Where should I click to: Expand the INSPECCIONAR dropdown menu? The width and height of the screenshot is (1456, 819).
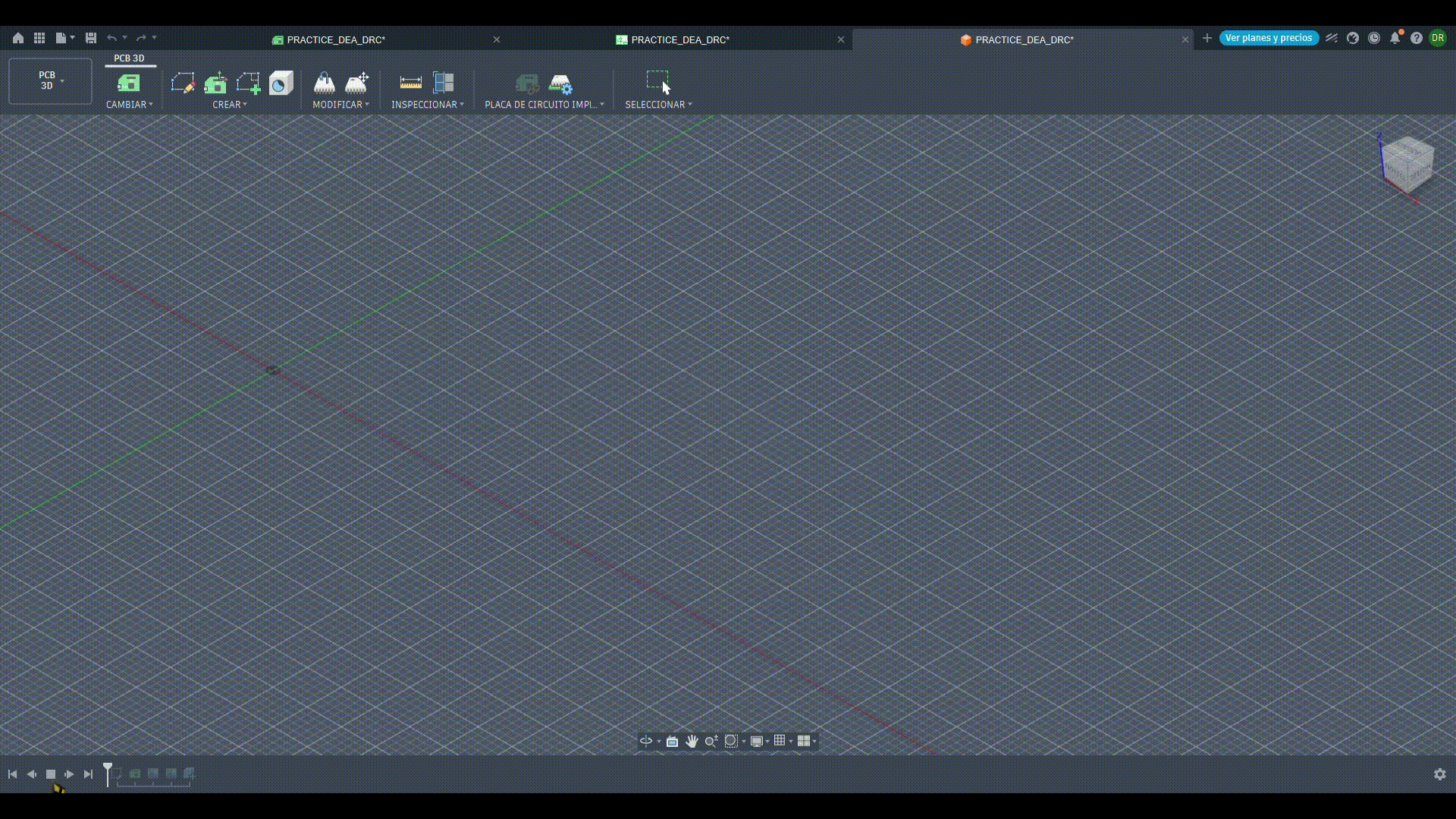(x=428, y=105)
